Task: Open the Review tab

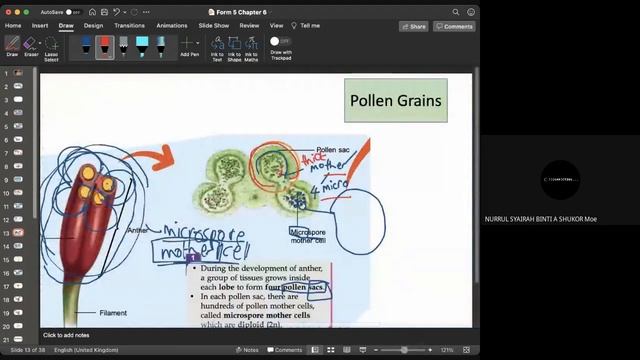Action: 249,26
